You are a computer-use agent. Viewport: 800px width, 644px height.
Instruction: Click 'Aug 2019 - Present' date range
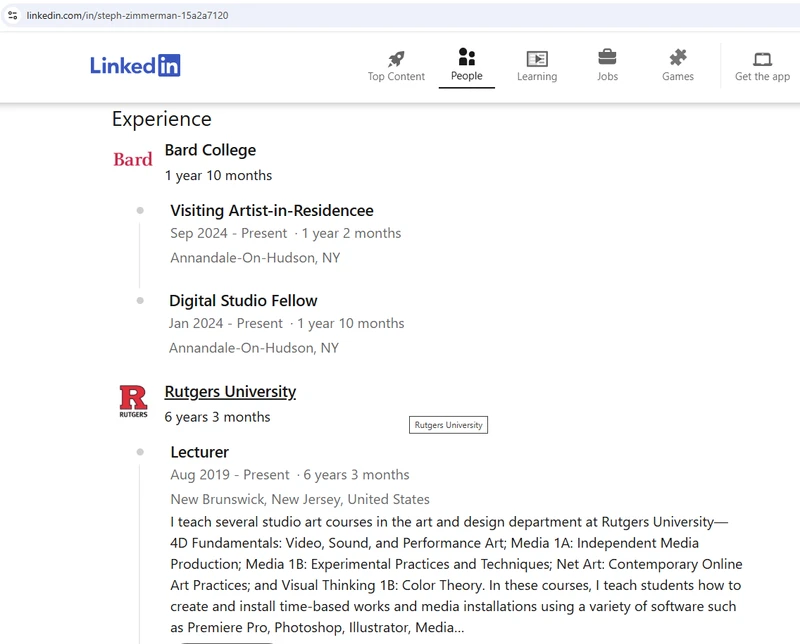click(230, 475)
